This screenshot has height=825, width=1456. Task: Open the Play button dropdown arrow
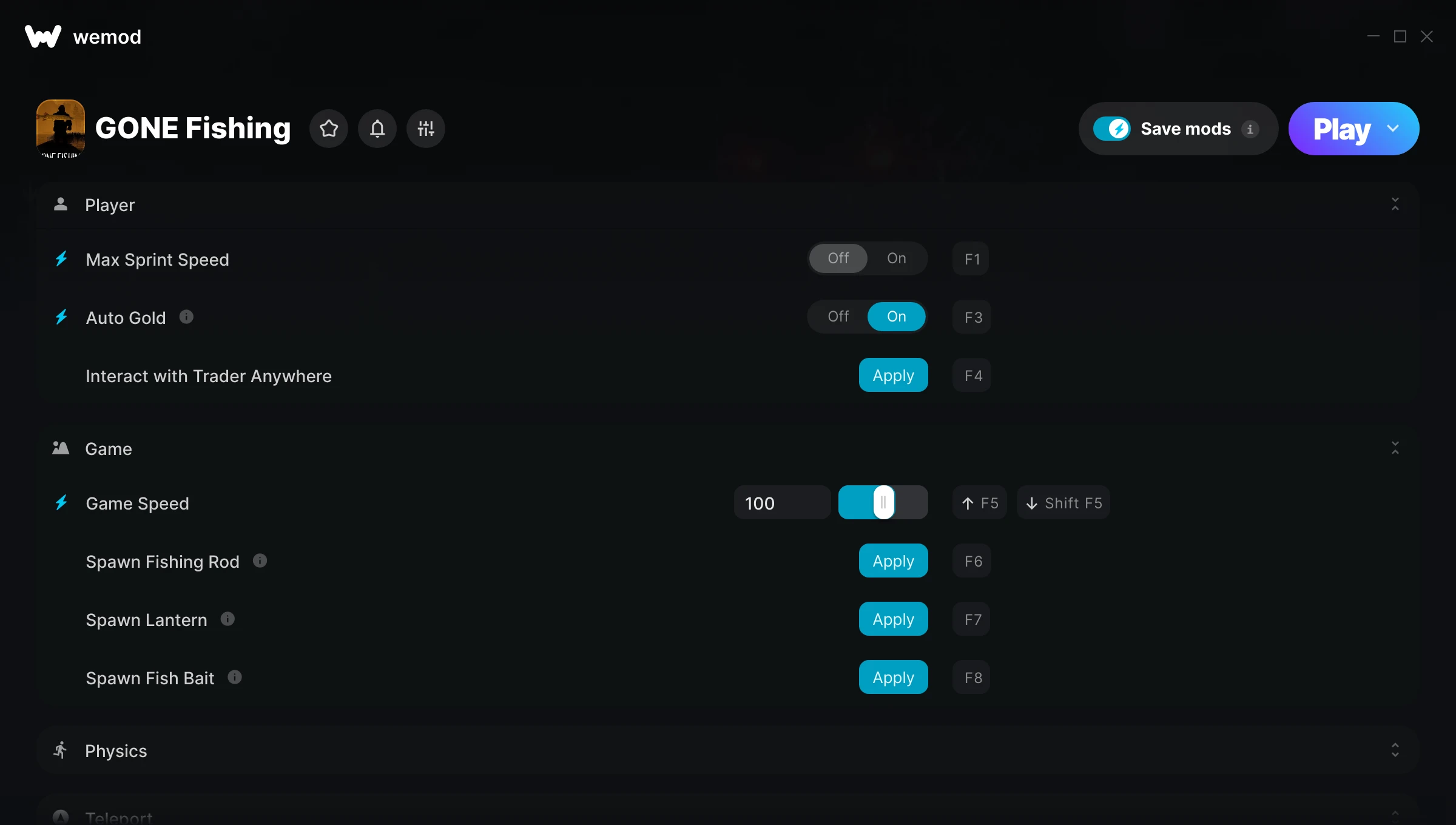tap(1393, 129)
